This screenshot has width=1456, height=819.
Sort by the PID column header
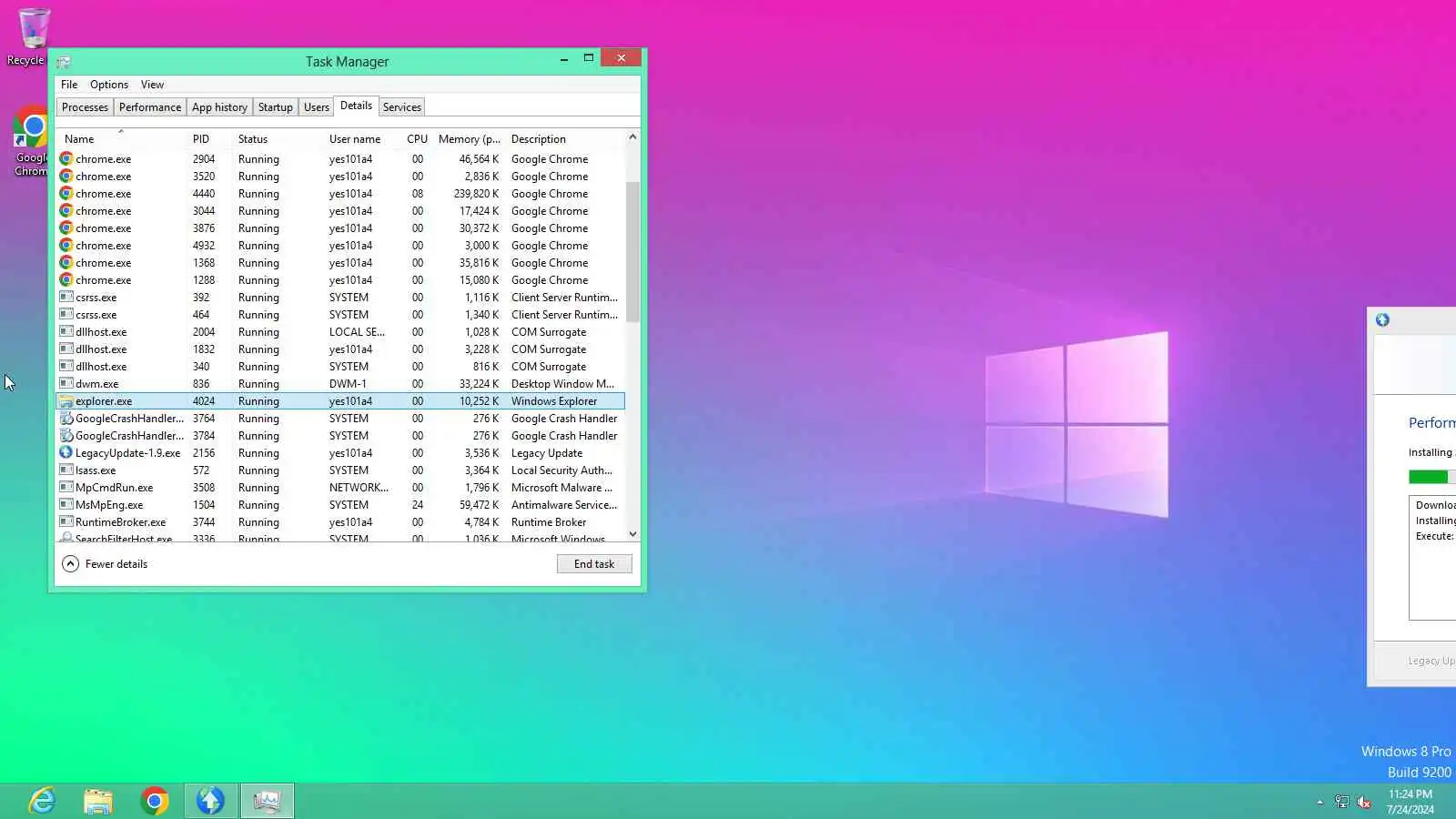(x=208, y=139)
